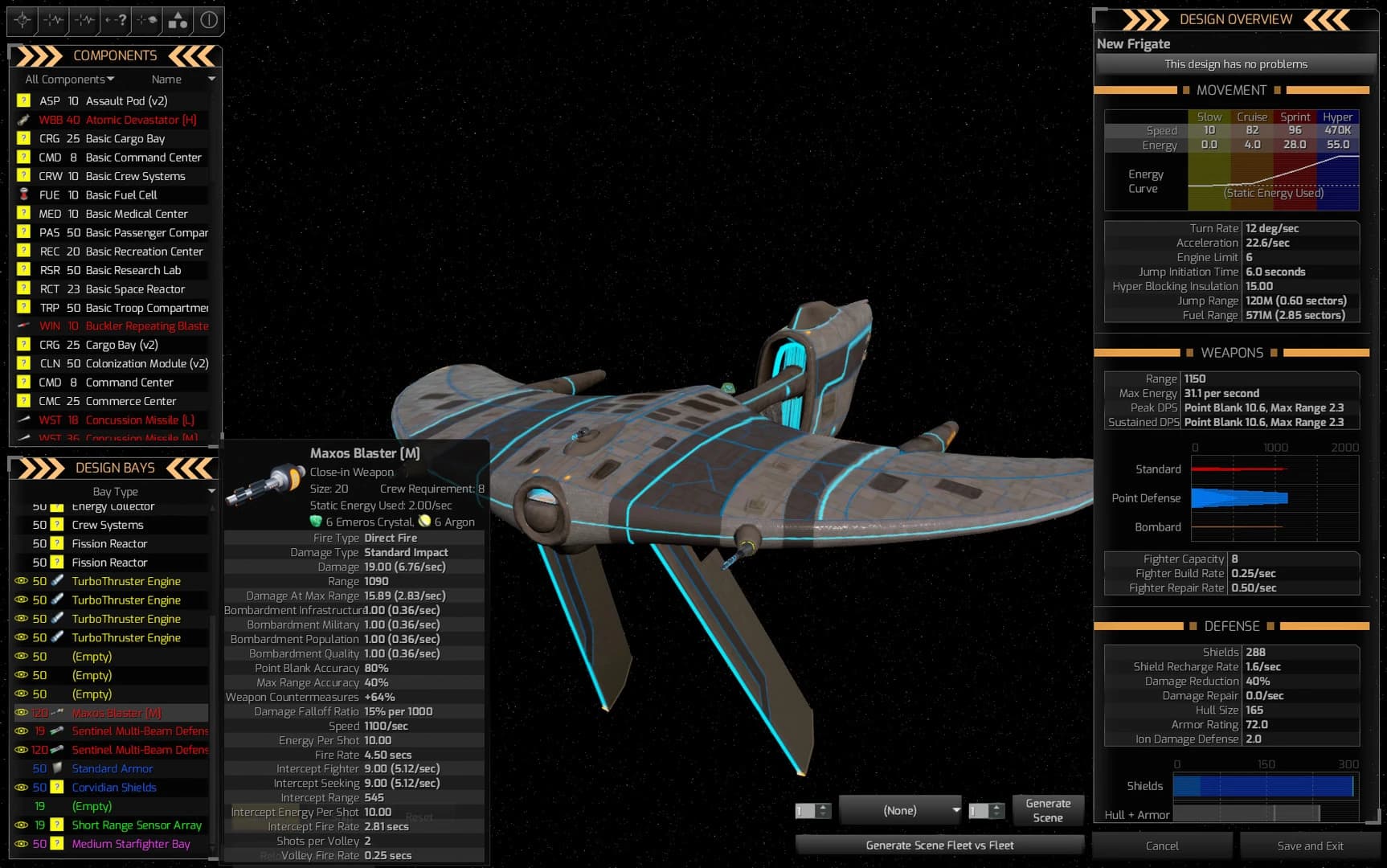Open the Bay Type sorting dropdown
Image resolution: width=1387 pixels, height=868 pixels.
(116, 491)
